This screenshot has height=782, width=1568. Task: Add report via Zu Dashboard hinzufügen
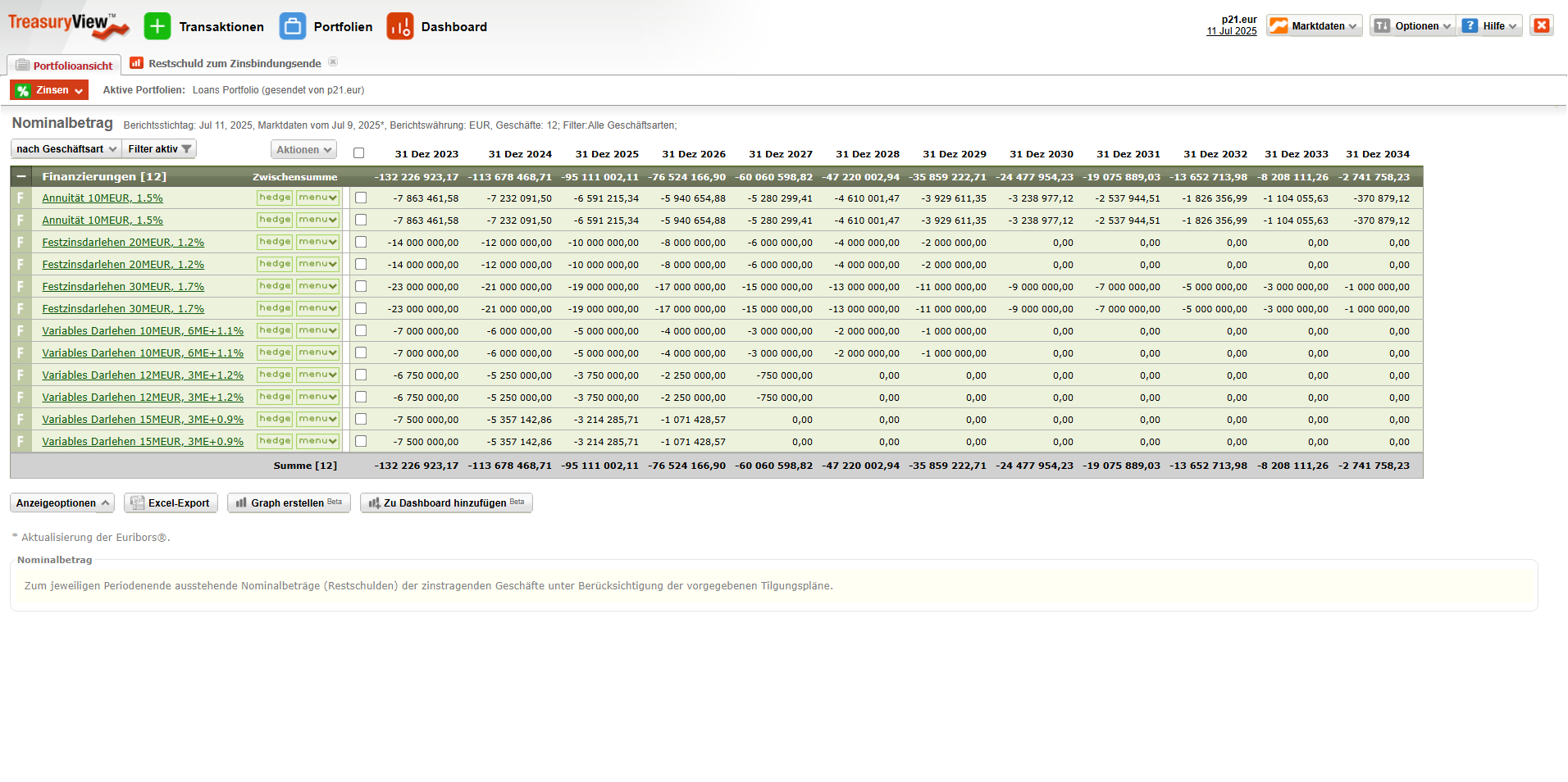[446, 503]
